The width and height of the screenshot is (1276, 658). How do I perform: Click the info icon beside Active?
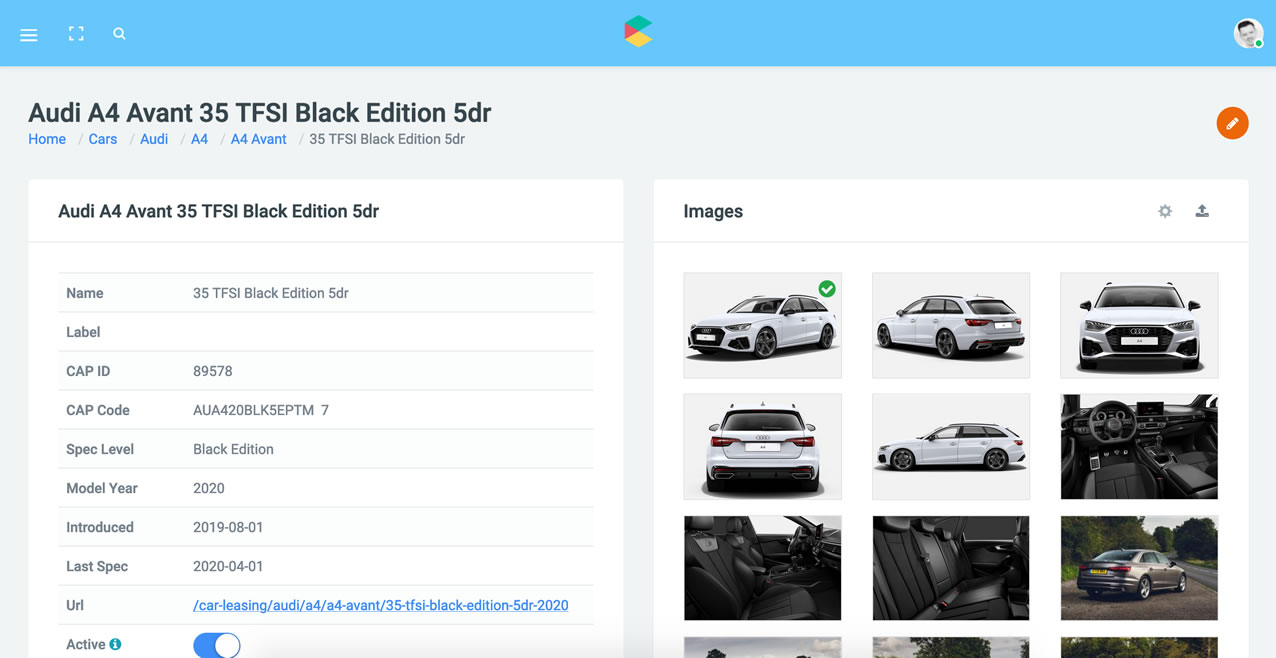point(115,645)
